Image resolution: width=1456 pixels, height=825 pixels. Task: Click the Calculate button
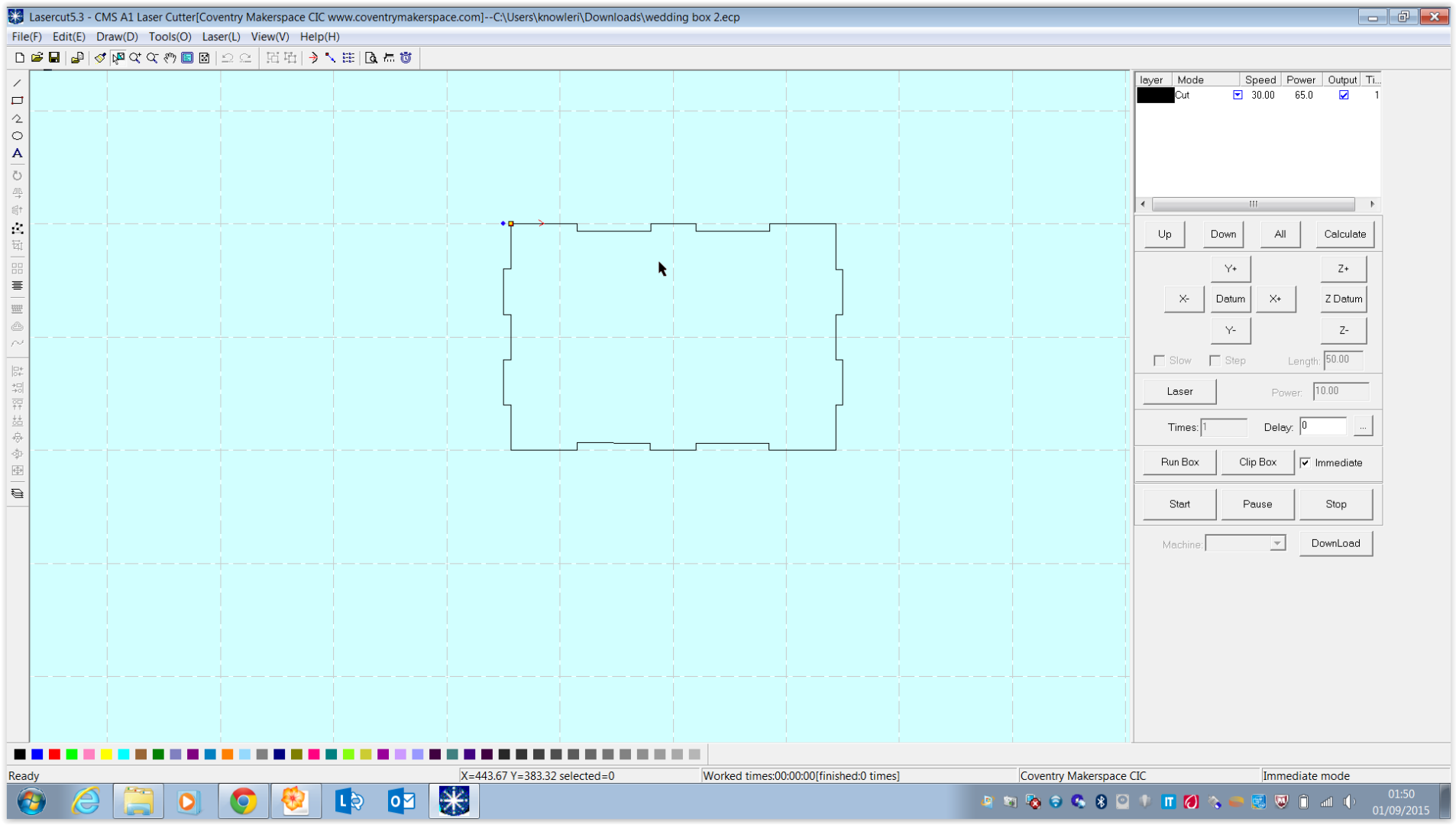[x=1344, y=234]
